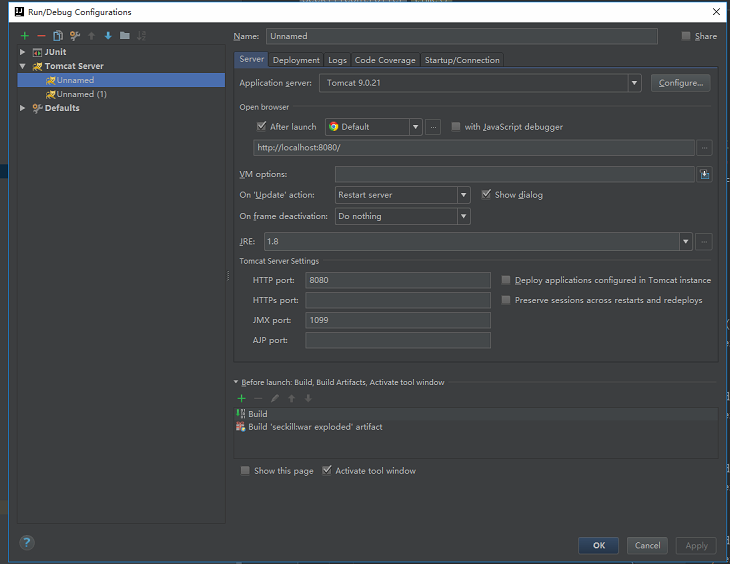Viewport: 730px width, 564px height.
Task: Expand VM options editor icon
Action: pos(704,174)
